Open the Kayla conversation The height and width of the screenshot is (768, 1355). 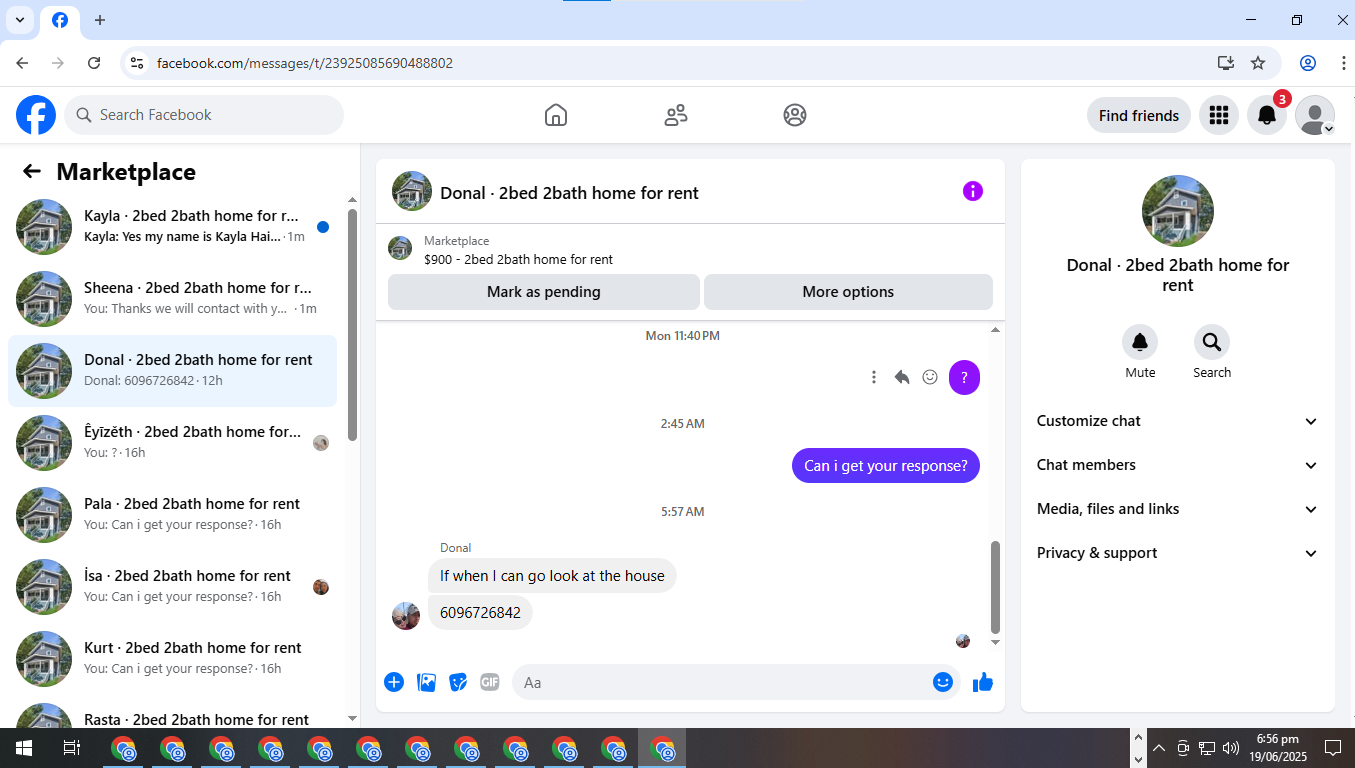pos(172,227)
